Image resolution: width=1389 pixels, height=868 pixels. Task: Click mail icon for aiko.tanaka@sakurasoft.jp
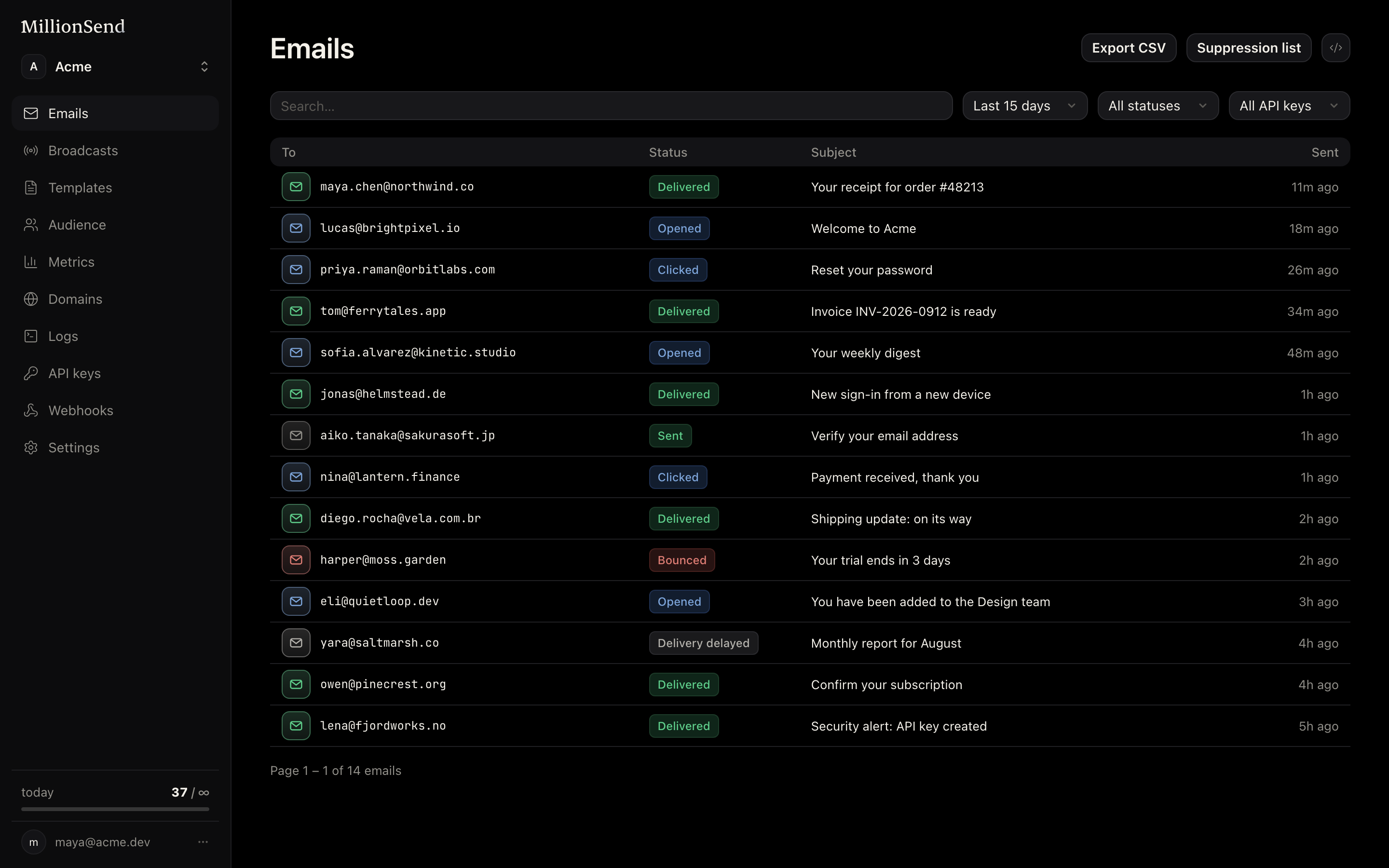coord(296,435)
